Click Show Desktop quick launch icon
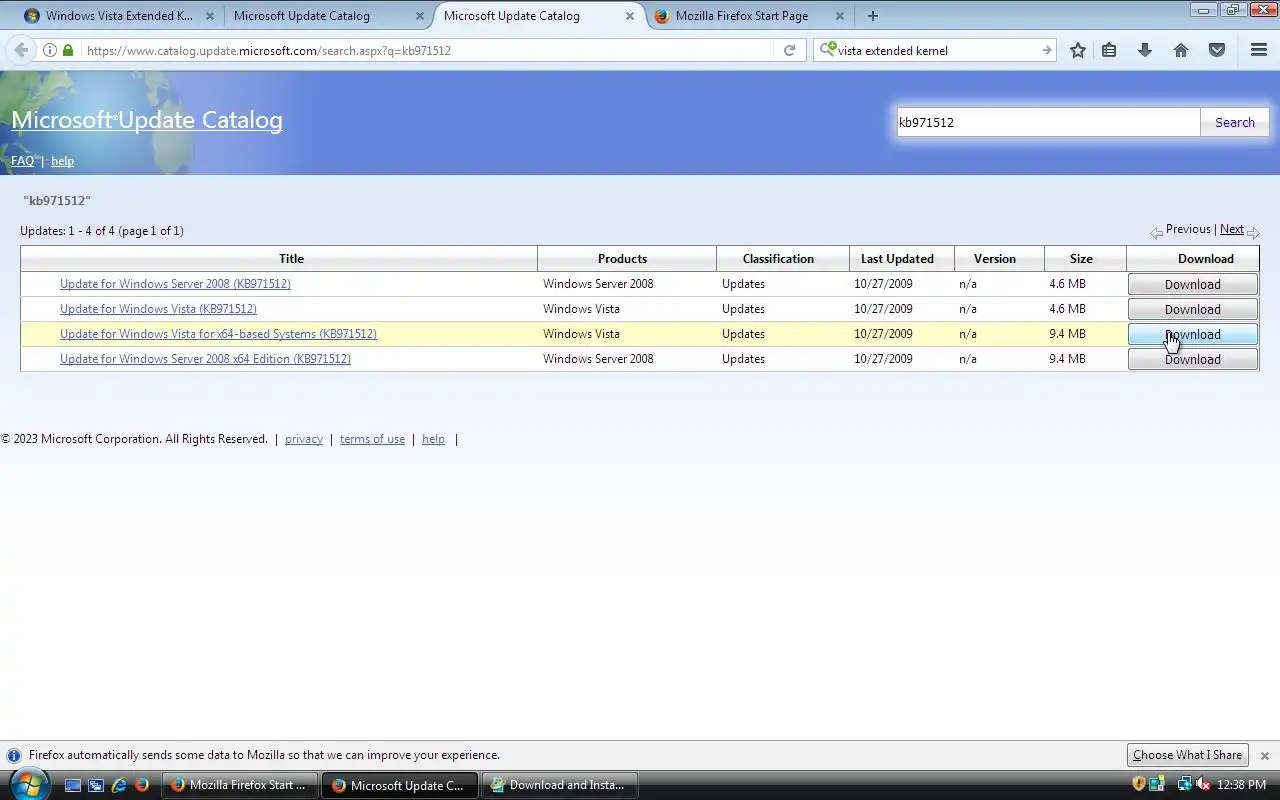The width and height of the screenshot is (1280, 800). [x=73, y=785]
